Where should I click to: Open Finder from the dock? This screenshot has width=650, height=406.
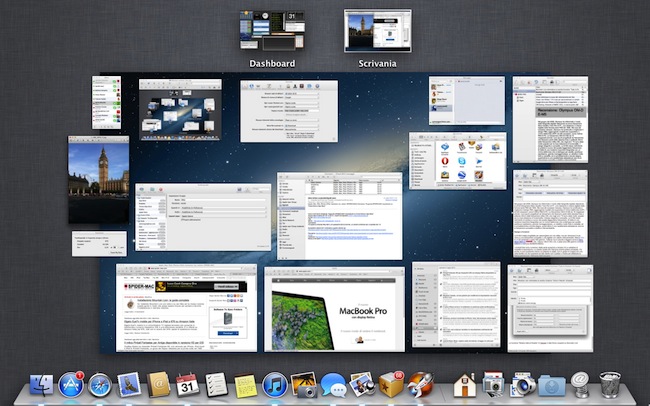tap(43, 385)
